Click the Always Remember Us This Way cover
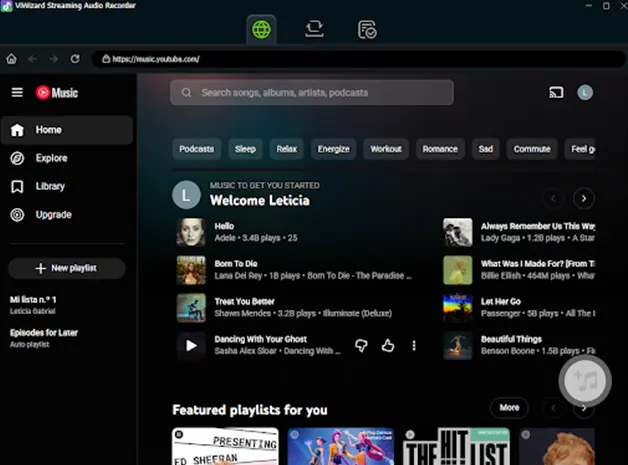 click(x=458, y=232)
